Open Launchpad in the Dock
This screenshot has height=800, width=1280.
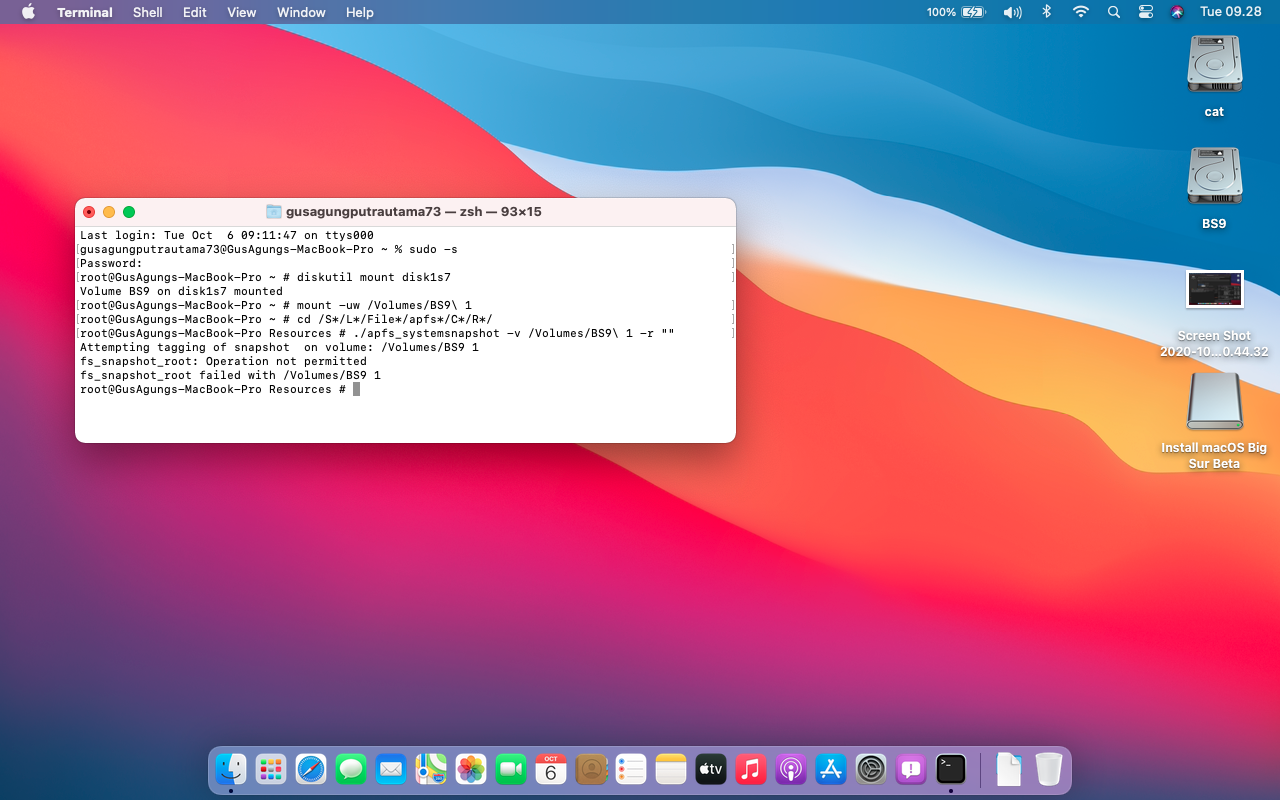tap(271, 769)
